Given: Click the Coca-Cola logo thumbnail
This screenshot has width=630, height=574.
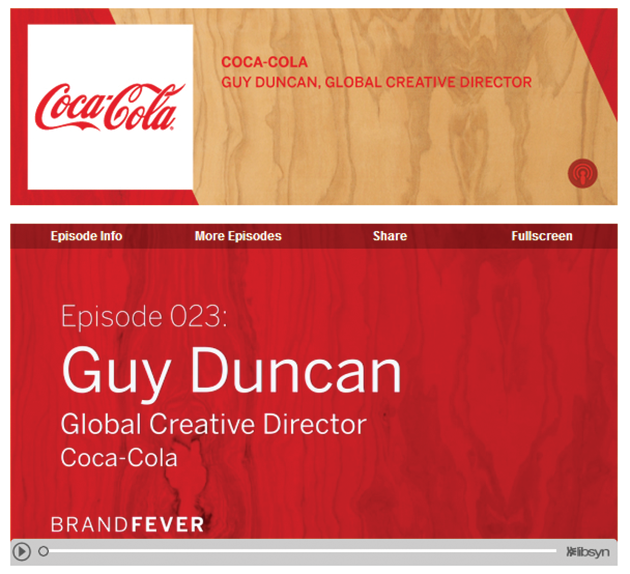Looking at the screenshot, I should coord(110,107).
